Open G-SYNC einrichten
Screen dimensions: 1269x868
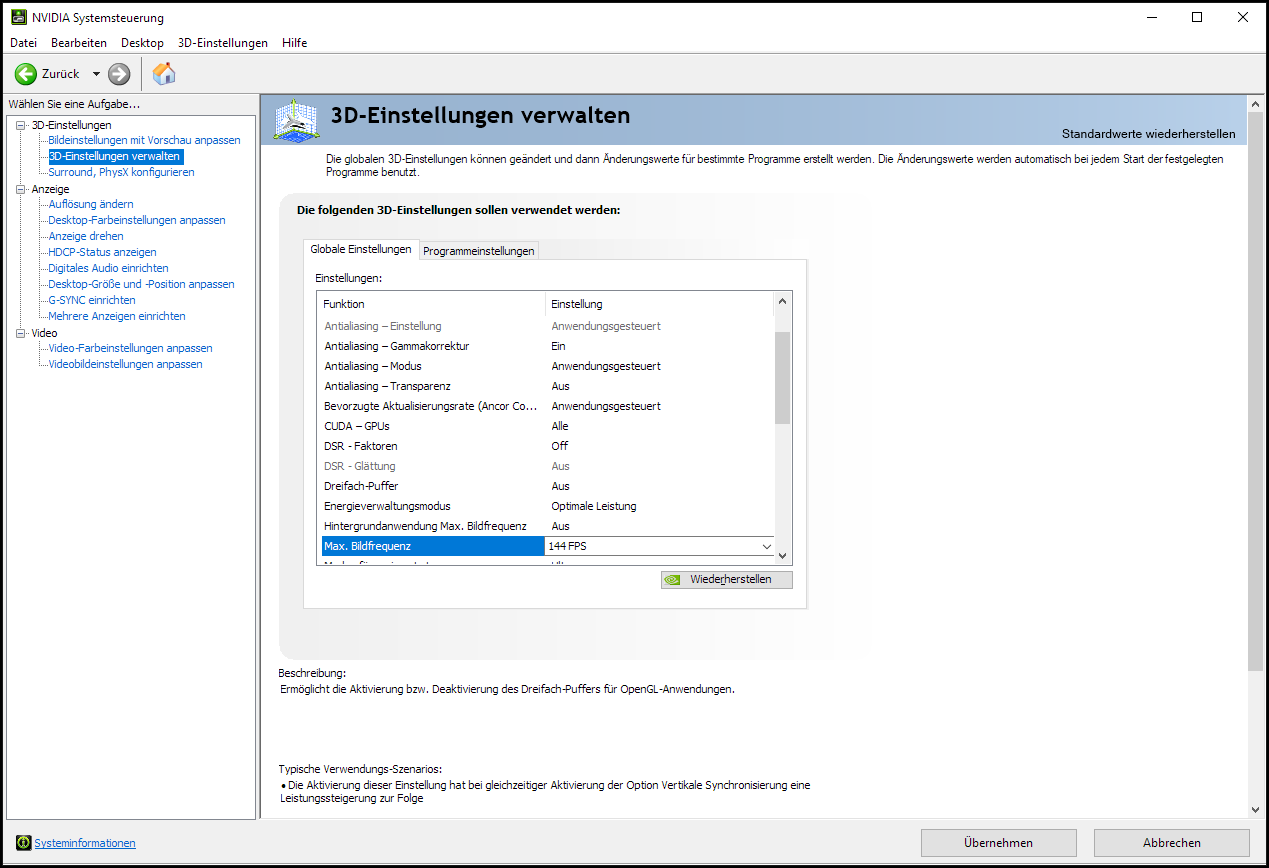point(92,300)
